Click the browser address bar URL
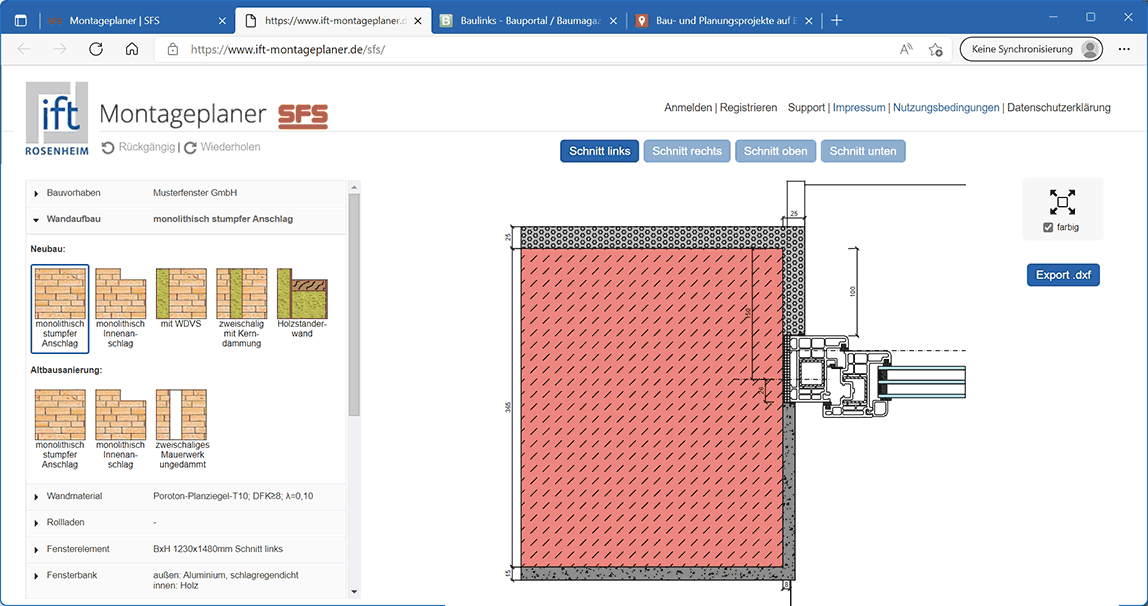This screenshot has height=606, width=1148. click(287, 50)
